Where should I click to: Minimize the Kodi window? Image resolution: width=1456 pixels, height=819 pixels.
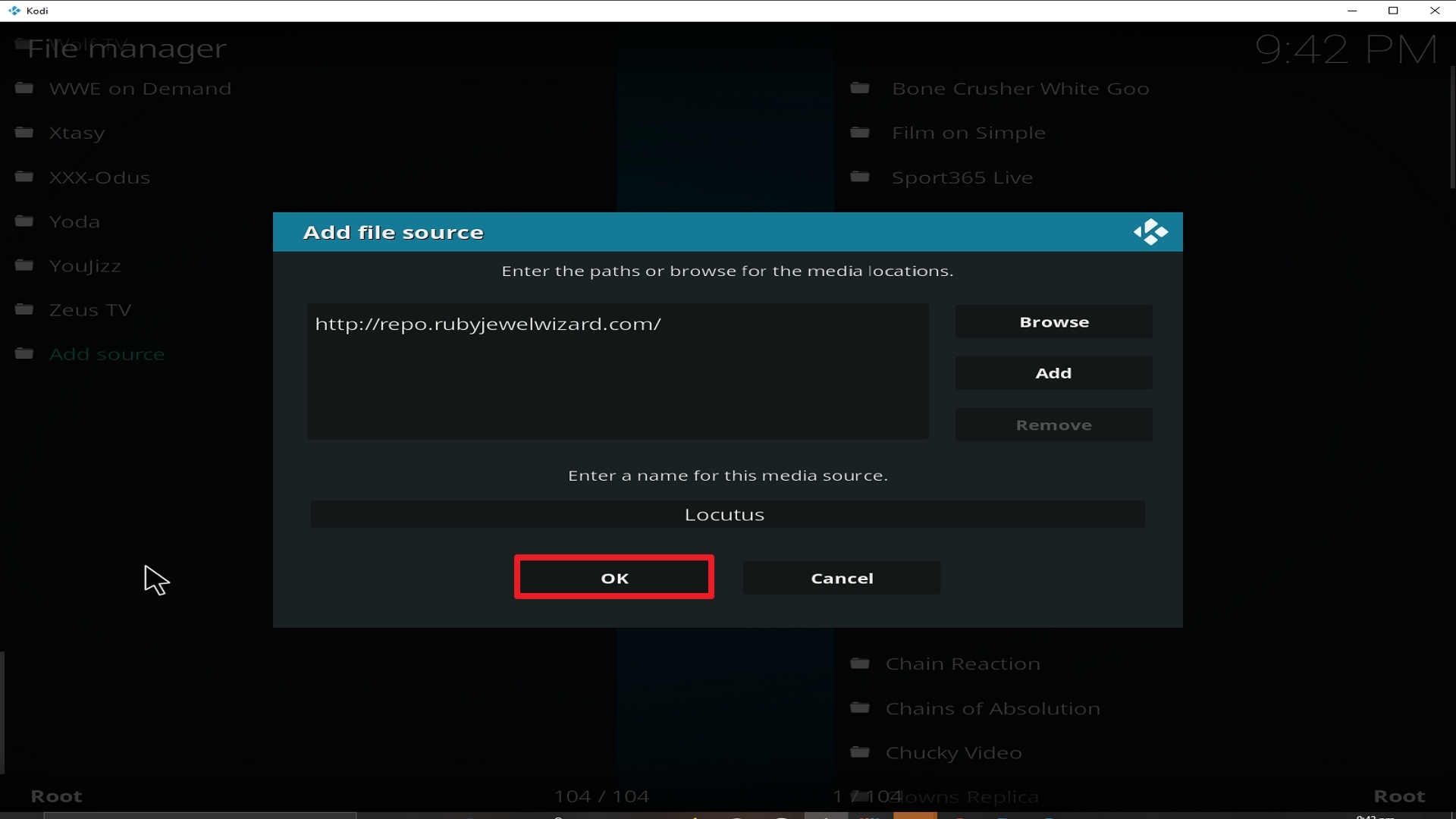click(1352, 11)
